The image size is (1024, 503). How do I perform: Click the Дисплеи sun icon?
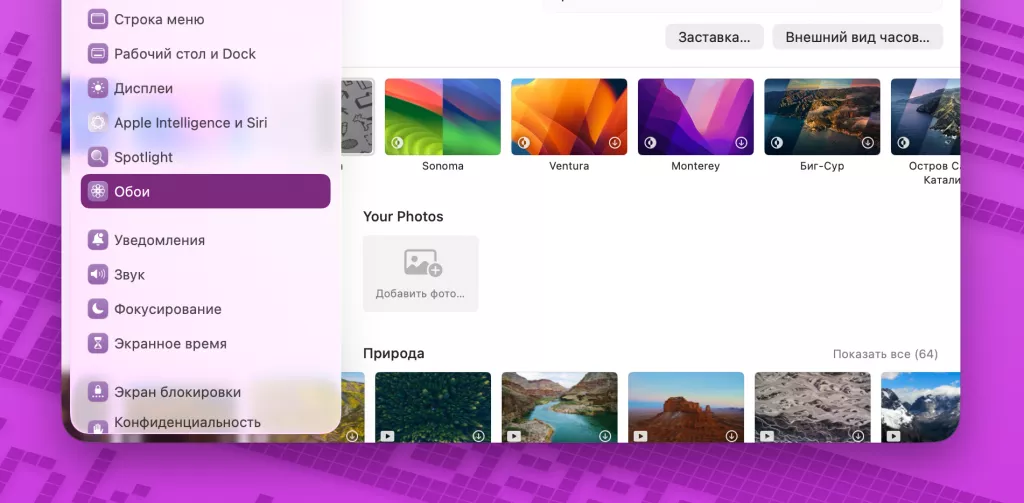[x=98, y=88]
